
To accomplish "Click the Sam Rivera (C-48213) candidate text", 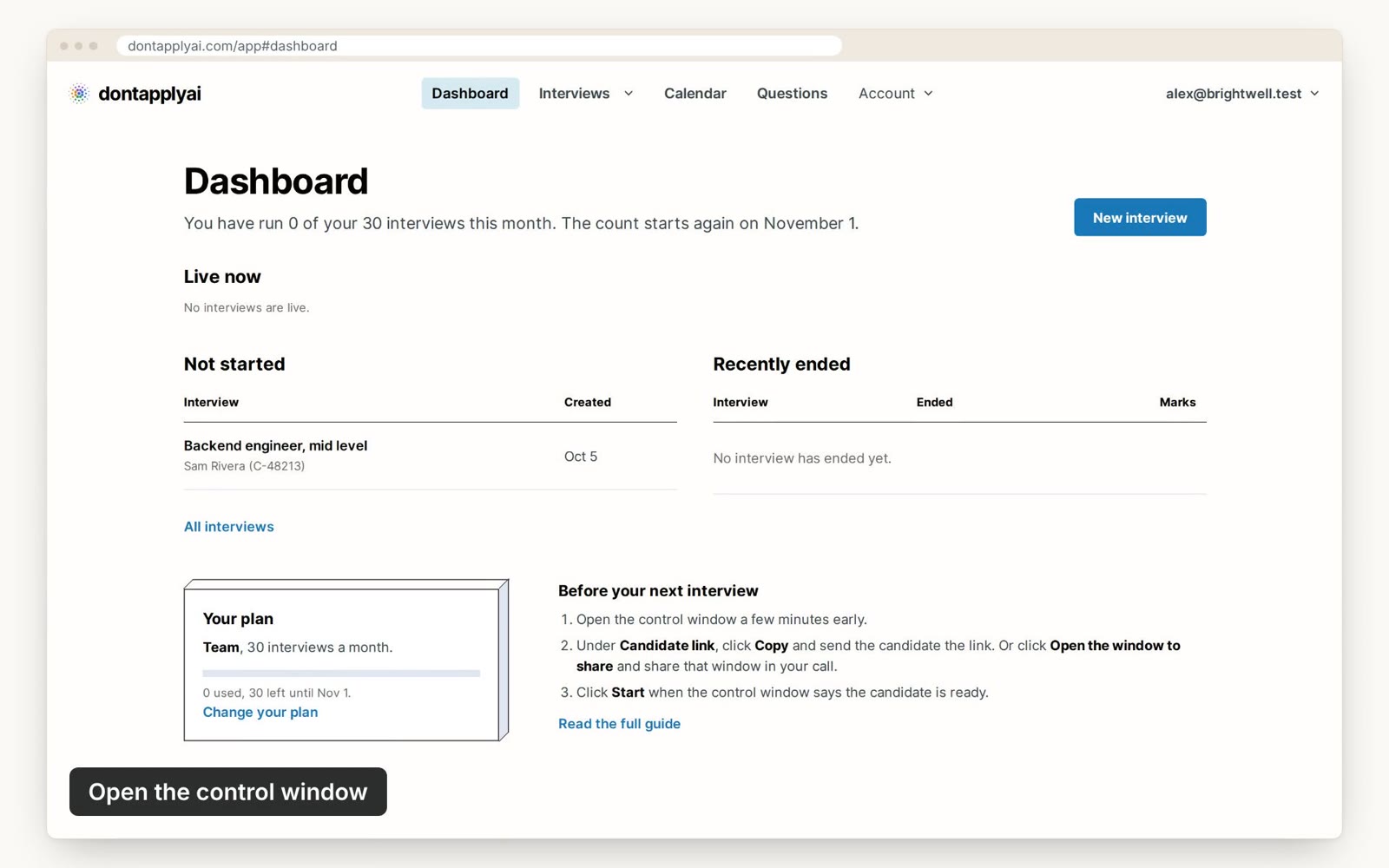I will (x=244, y=466).
